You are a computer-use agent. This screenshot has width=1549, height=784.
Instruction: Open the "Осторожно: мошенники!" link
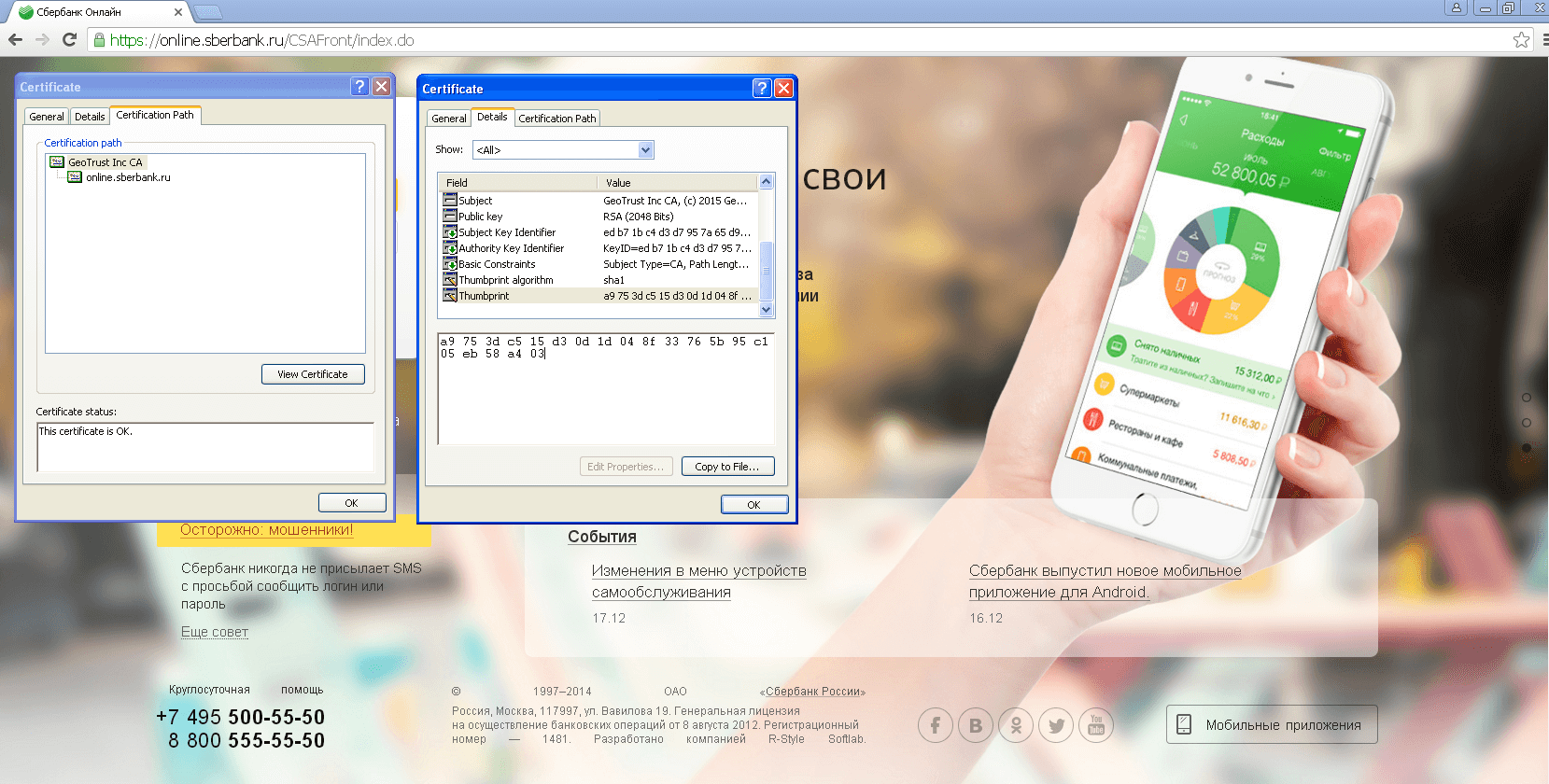click(266, 530)
